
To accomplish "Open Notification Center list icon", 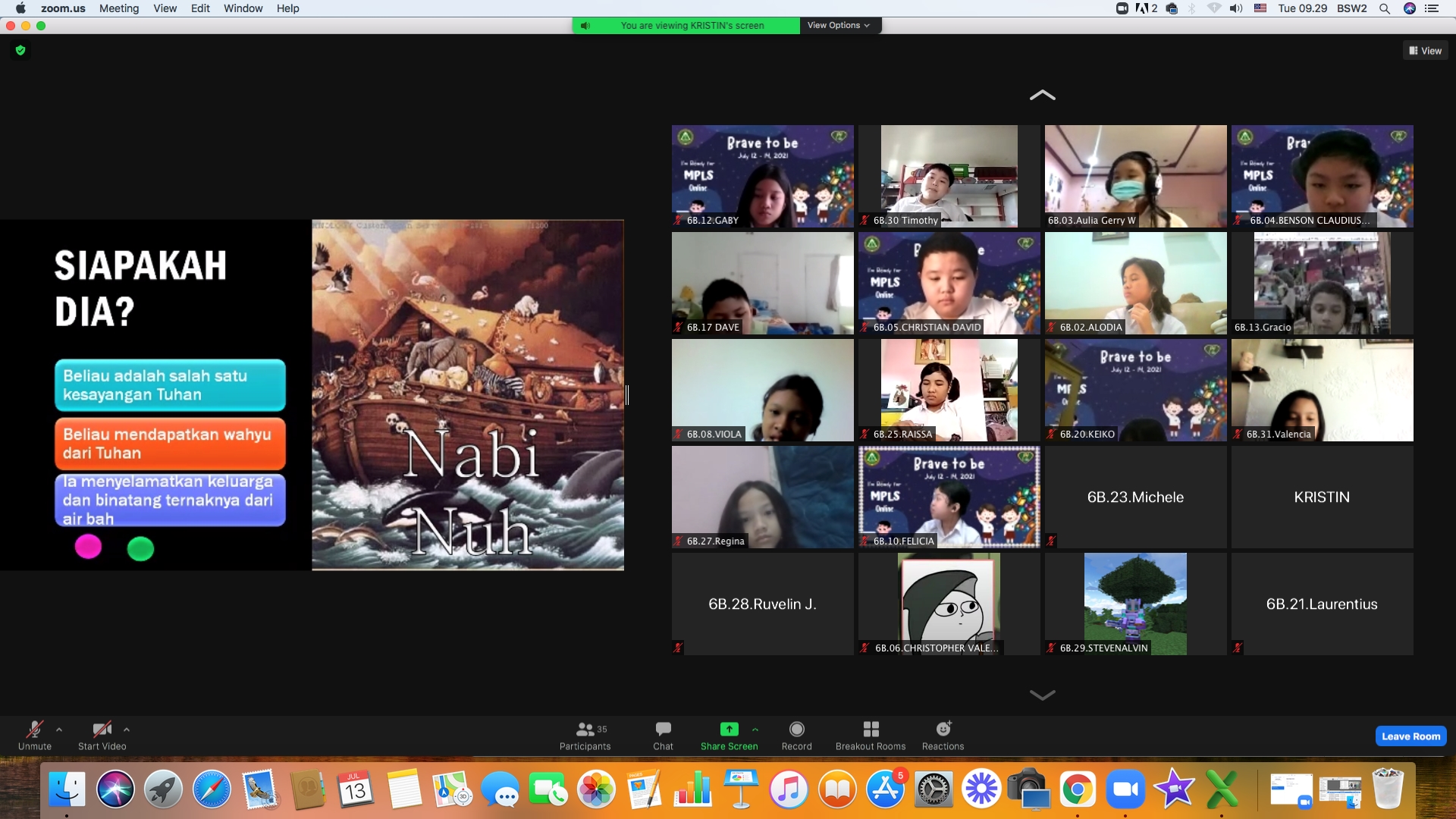I will [1432, 8].
